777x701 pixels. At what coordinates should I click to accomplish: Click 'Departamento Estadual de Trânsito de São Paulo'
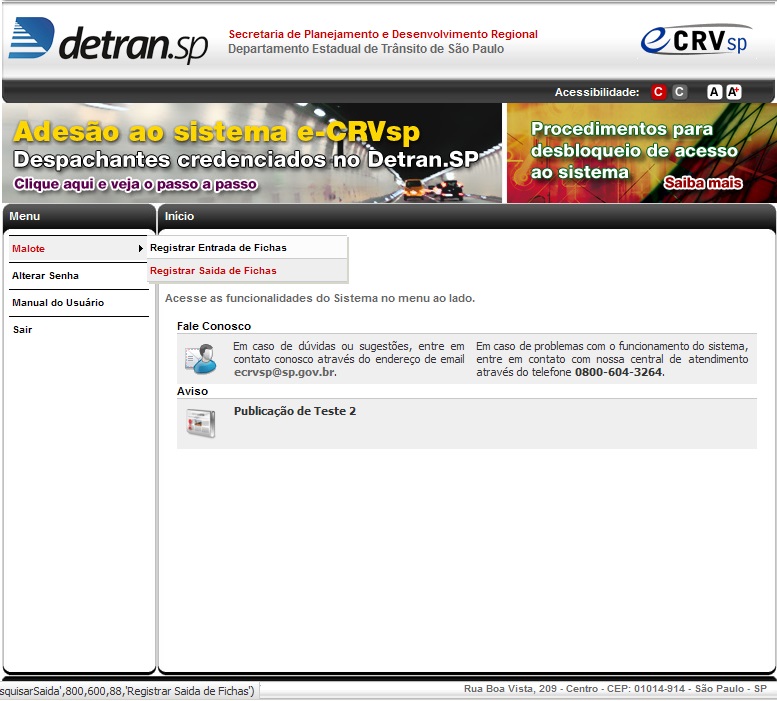click(x=366, y=49)
